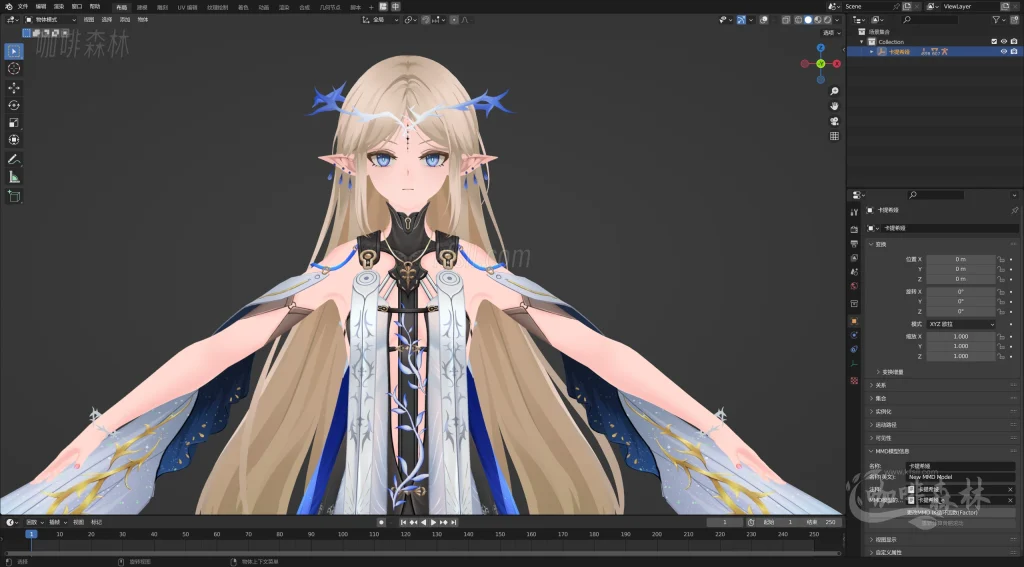Open the World properties tab
The height and width of the screenshot is (567, 1024).
pyautogui.click(x=854, y=286)
